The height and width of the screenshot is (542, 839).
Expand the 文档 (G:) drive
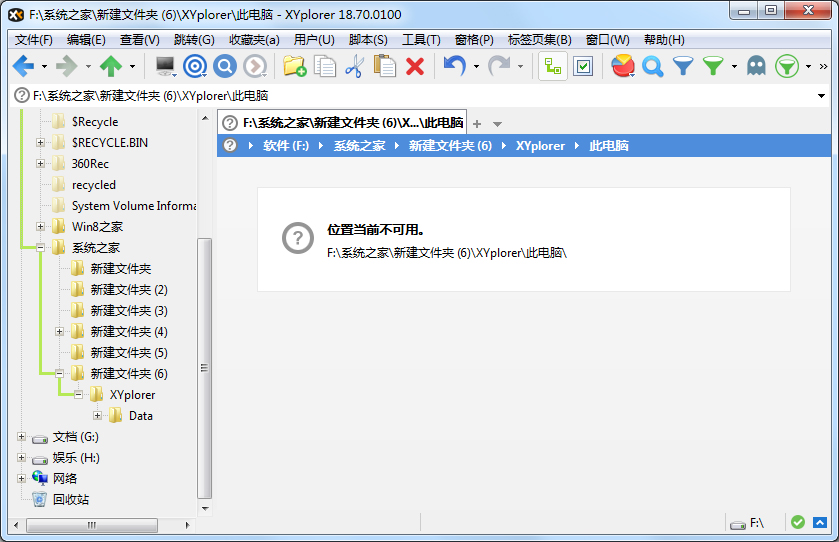tap(21, 437)
